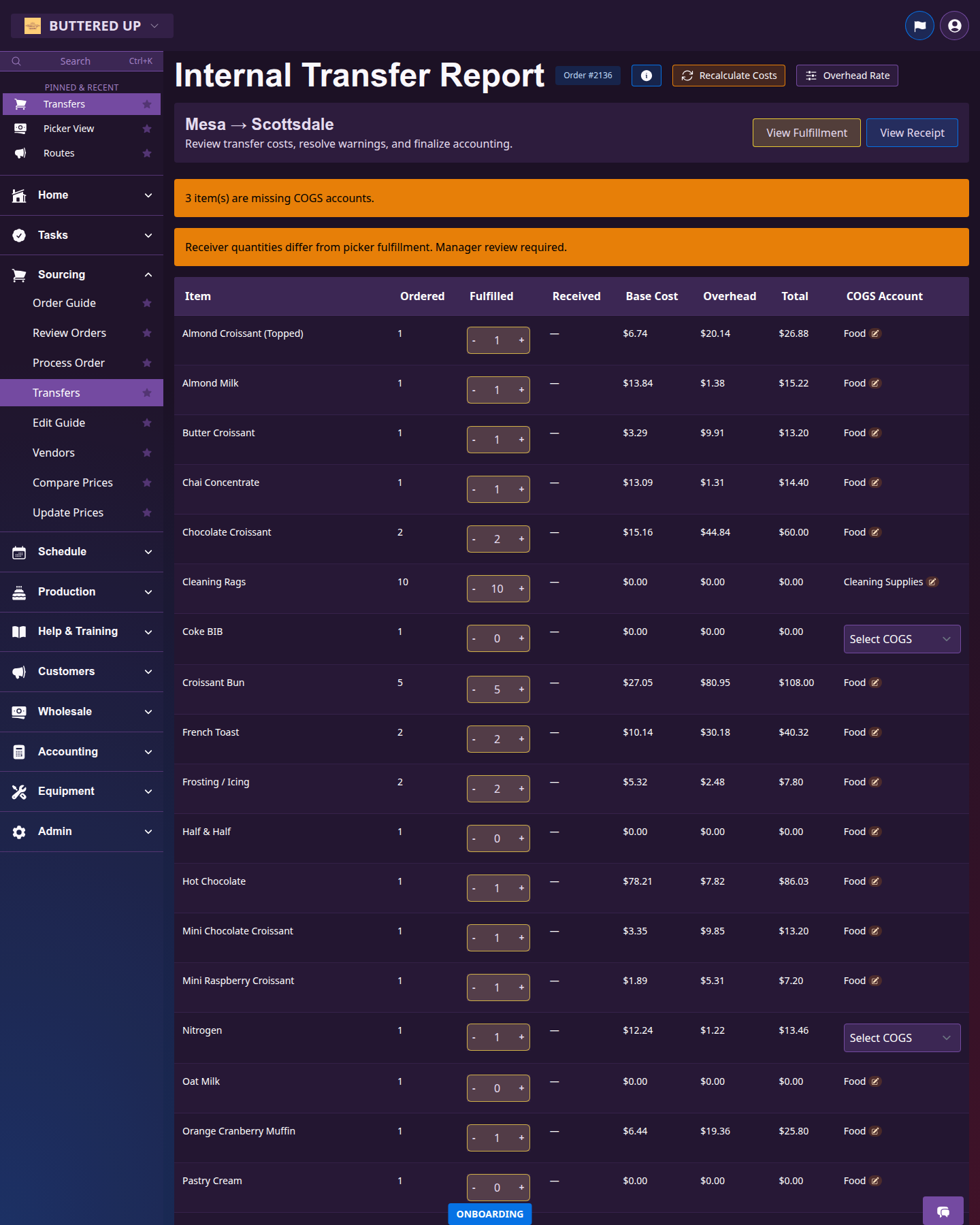980x1225 pixels.
Task: Edit Cleaning Supplies COGS for Cleaning Rags
Action: (x=933, y=582)
